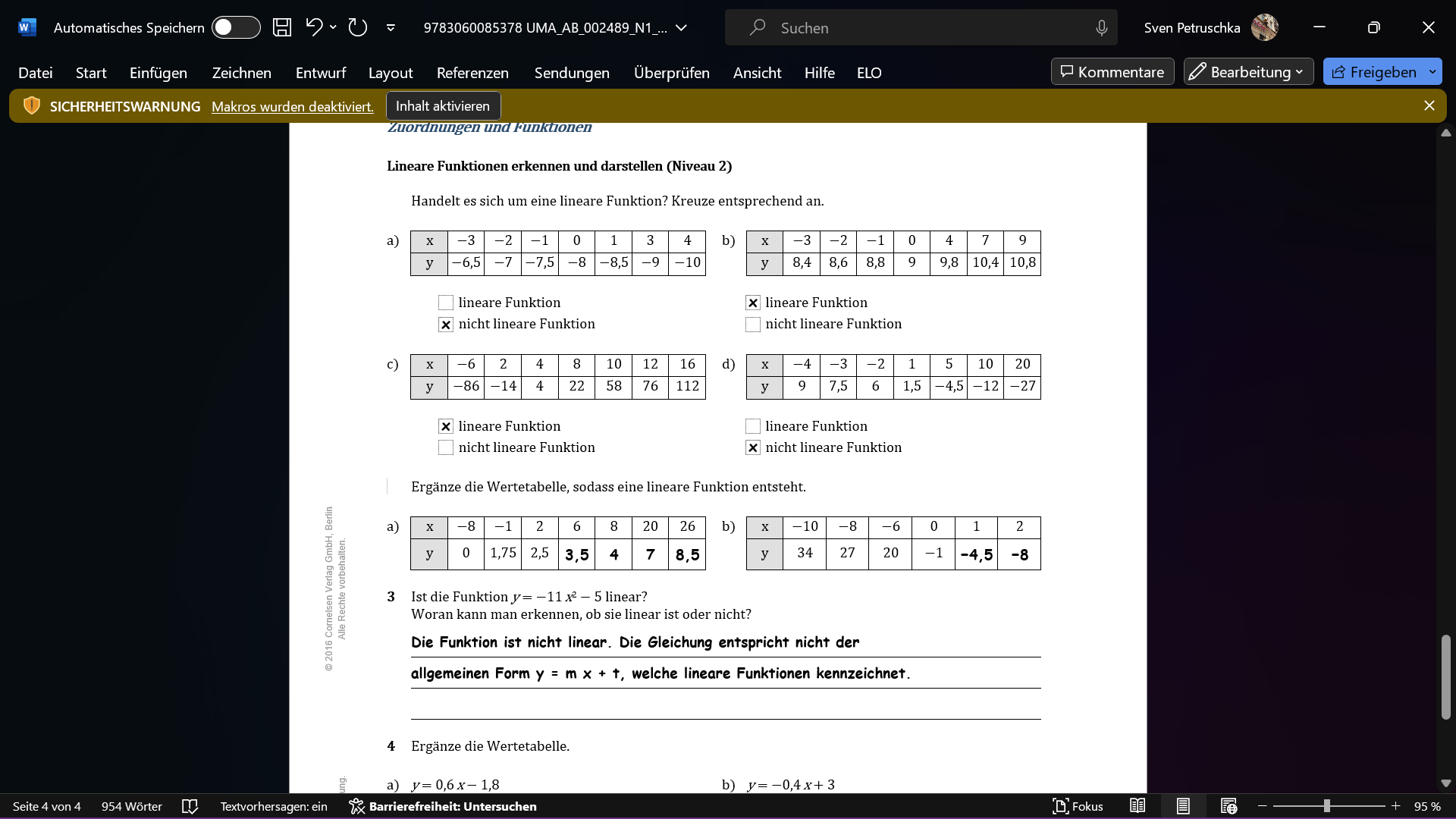
Task: Click the vertical scrollbar thumb
Action: click(x=1445, y=677)
